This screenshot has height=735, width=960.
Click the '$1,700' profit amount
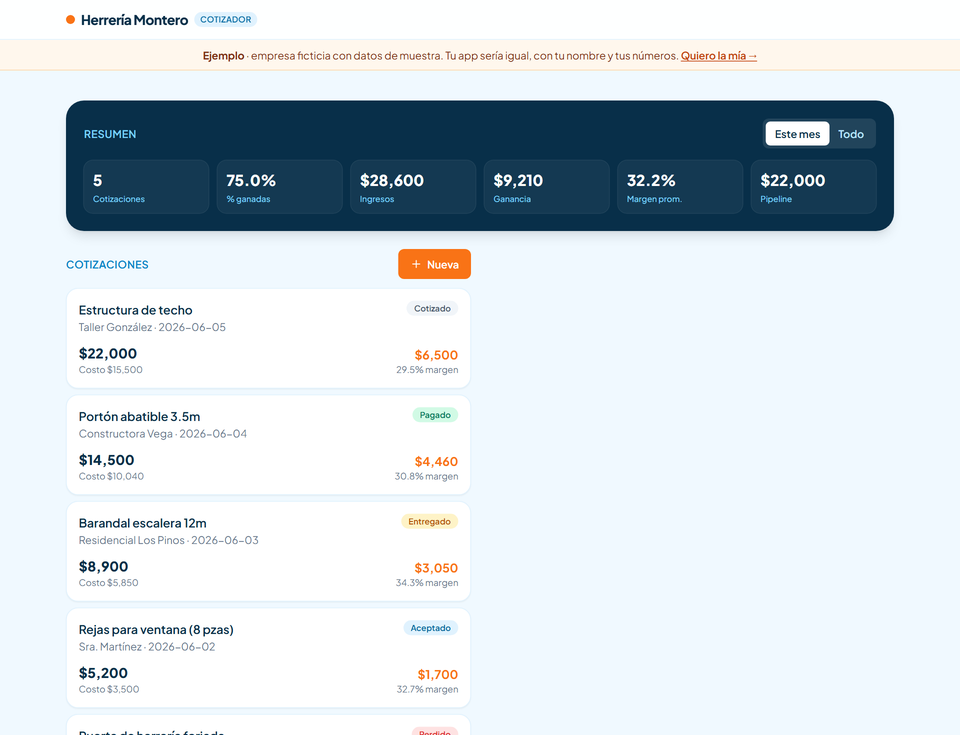click(x=438, y=675)
